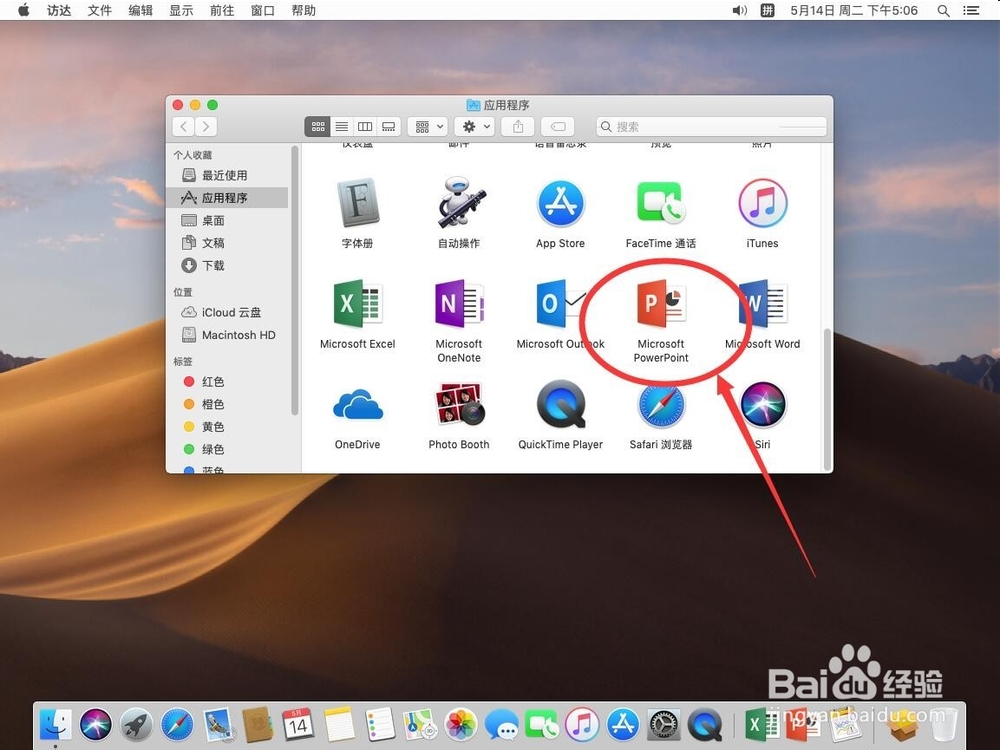
Task: Select the Photo Booth app icon
Action: pyautogui.click(x=459, y=404)
